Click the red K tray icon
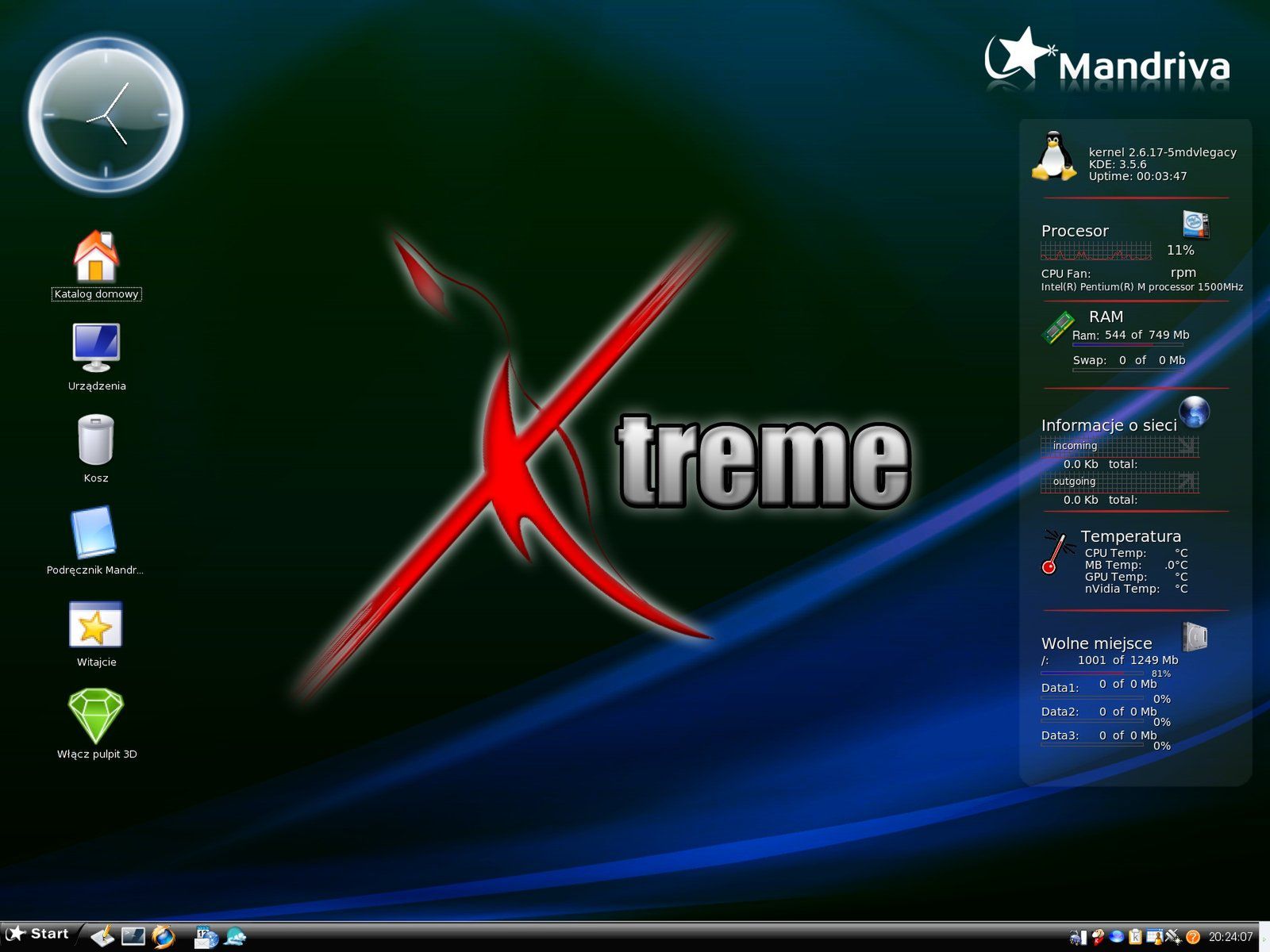This screenshot has height=952, width=1270. [x=1098, y=937]
